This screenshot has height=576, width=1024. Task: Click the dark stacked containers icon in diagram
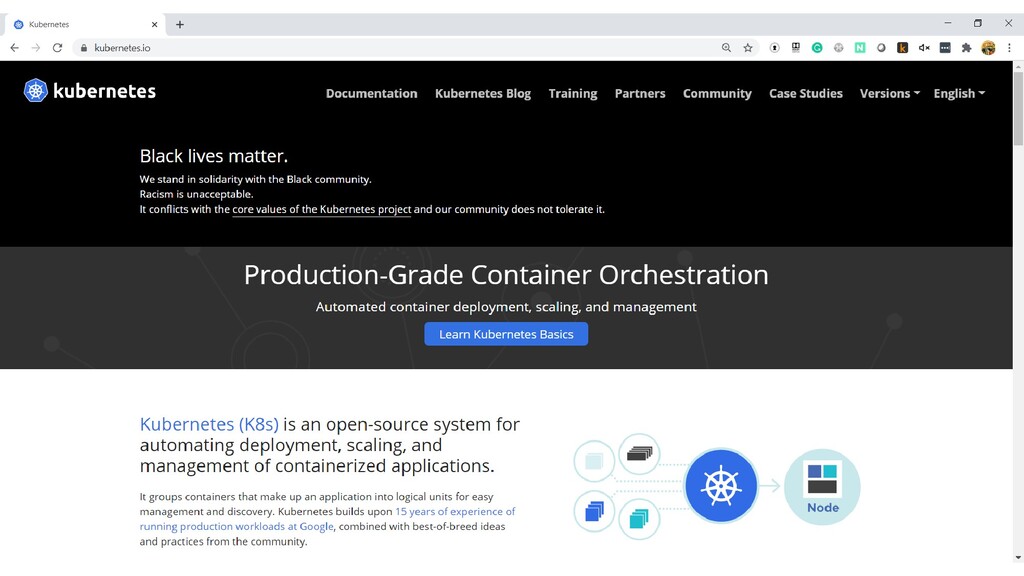click(639, 453)
